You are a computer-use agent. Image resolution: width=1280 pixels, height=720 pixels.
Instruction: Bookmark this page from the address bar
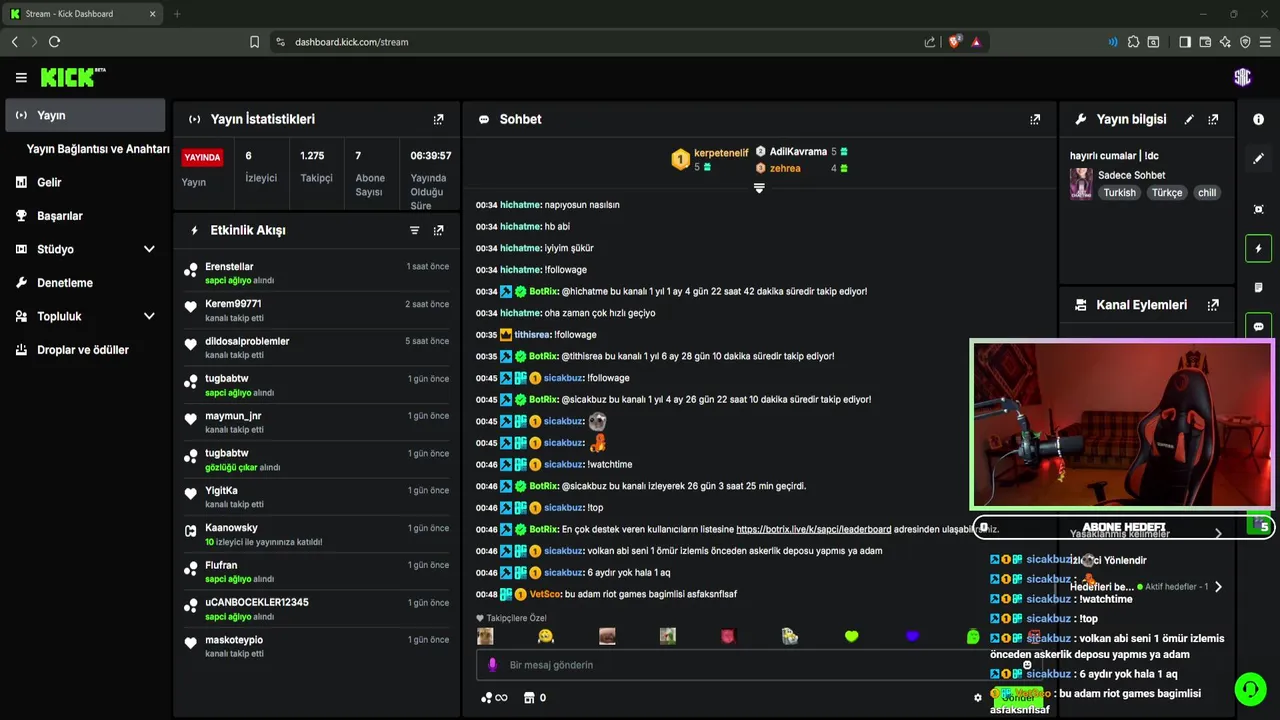[x=254, y=42]
